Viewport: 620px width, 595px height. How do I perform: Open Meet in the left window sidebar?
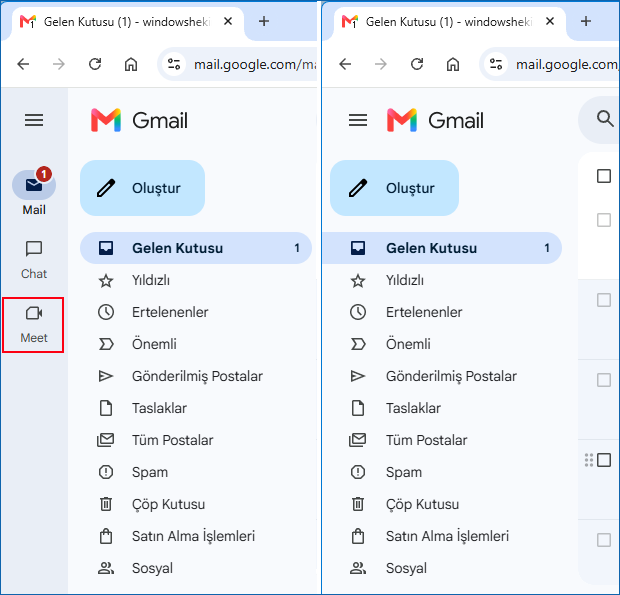(34, 325)
